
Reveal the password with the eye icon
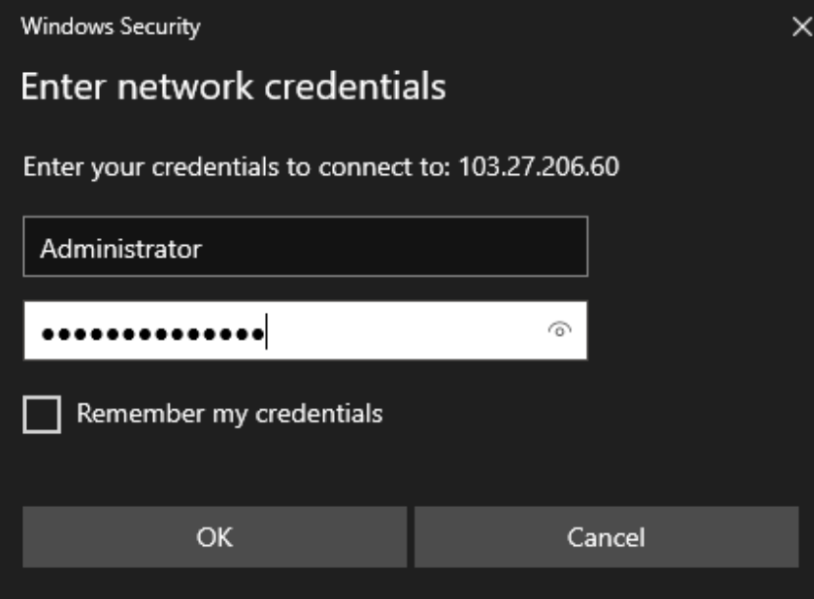coord(559,330)
